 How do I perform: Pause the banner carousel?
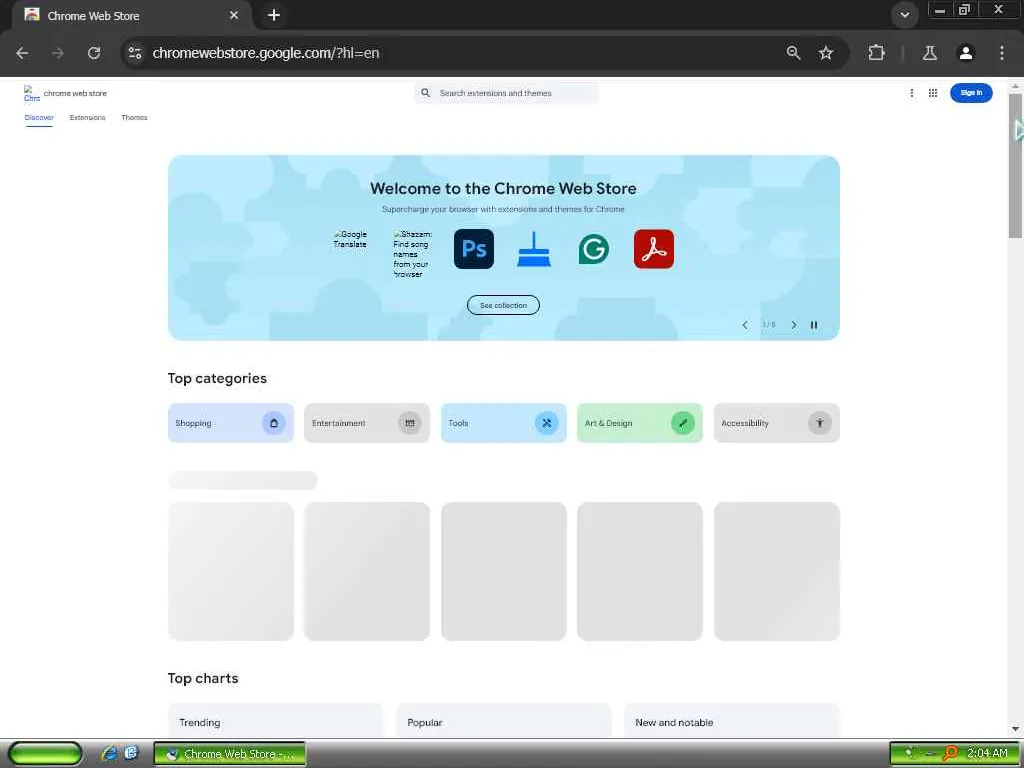point(814,325)
